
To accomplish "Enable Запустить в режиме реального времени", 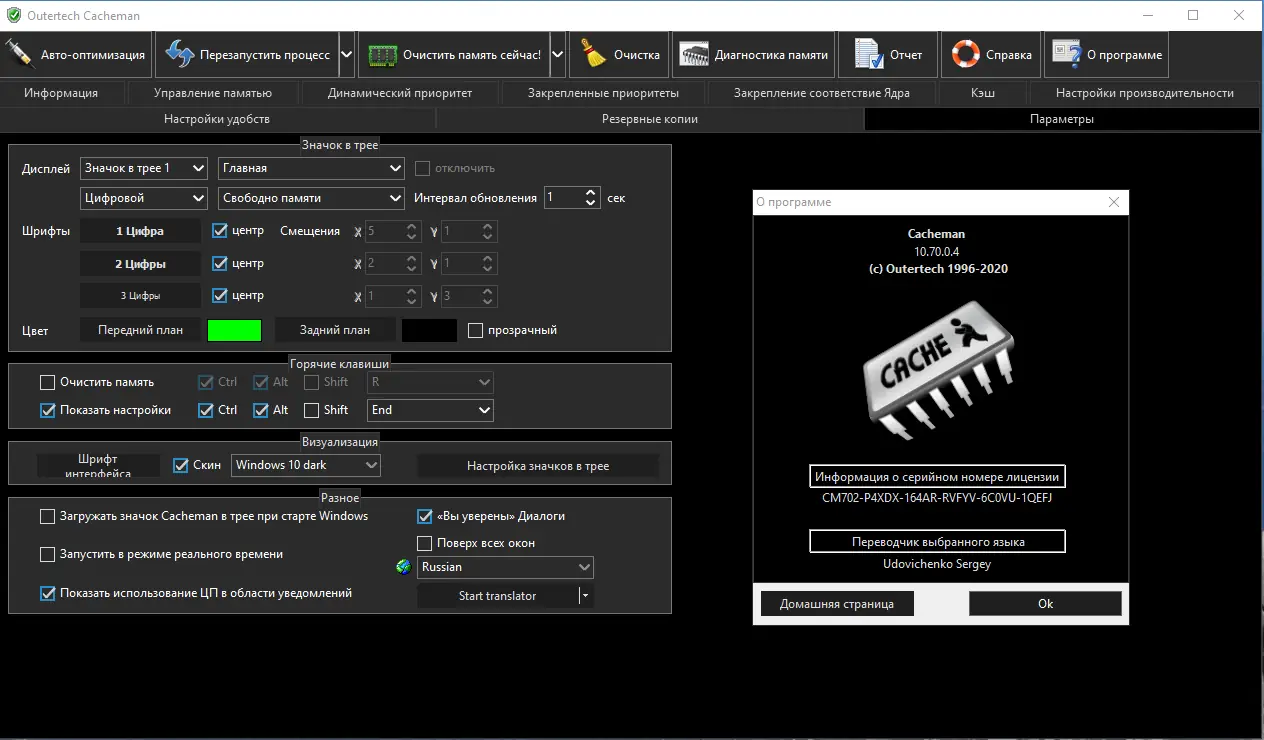I will (47, 554).
